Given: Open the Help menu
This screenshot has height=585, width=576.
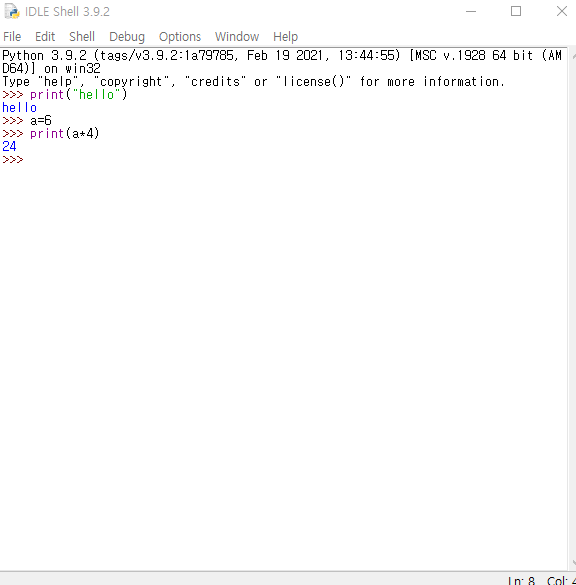Looking at the screenshot, I should (x=285, y=37).
